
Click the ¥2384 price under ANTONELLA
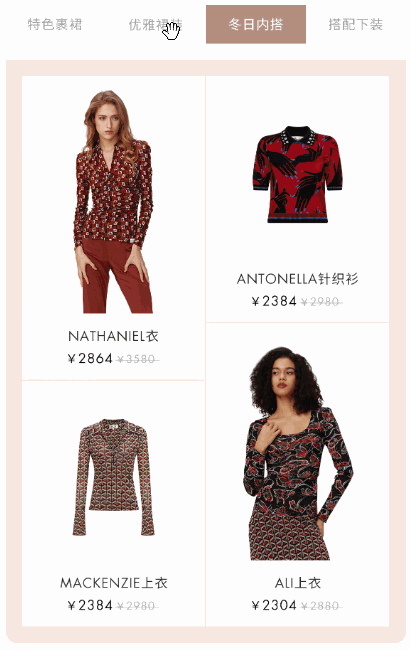[274, 301]
